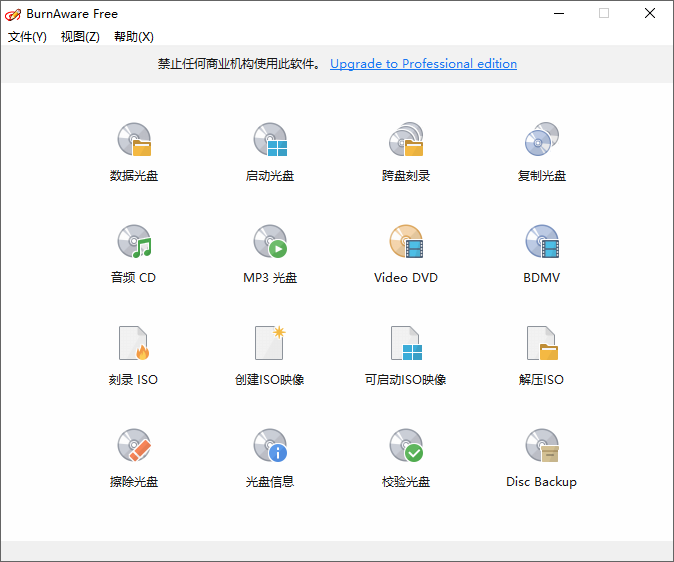Open the Disc Backup icon
This screenshot has height=562, width=674.
pos(542,445)
